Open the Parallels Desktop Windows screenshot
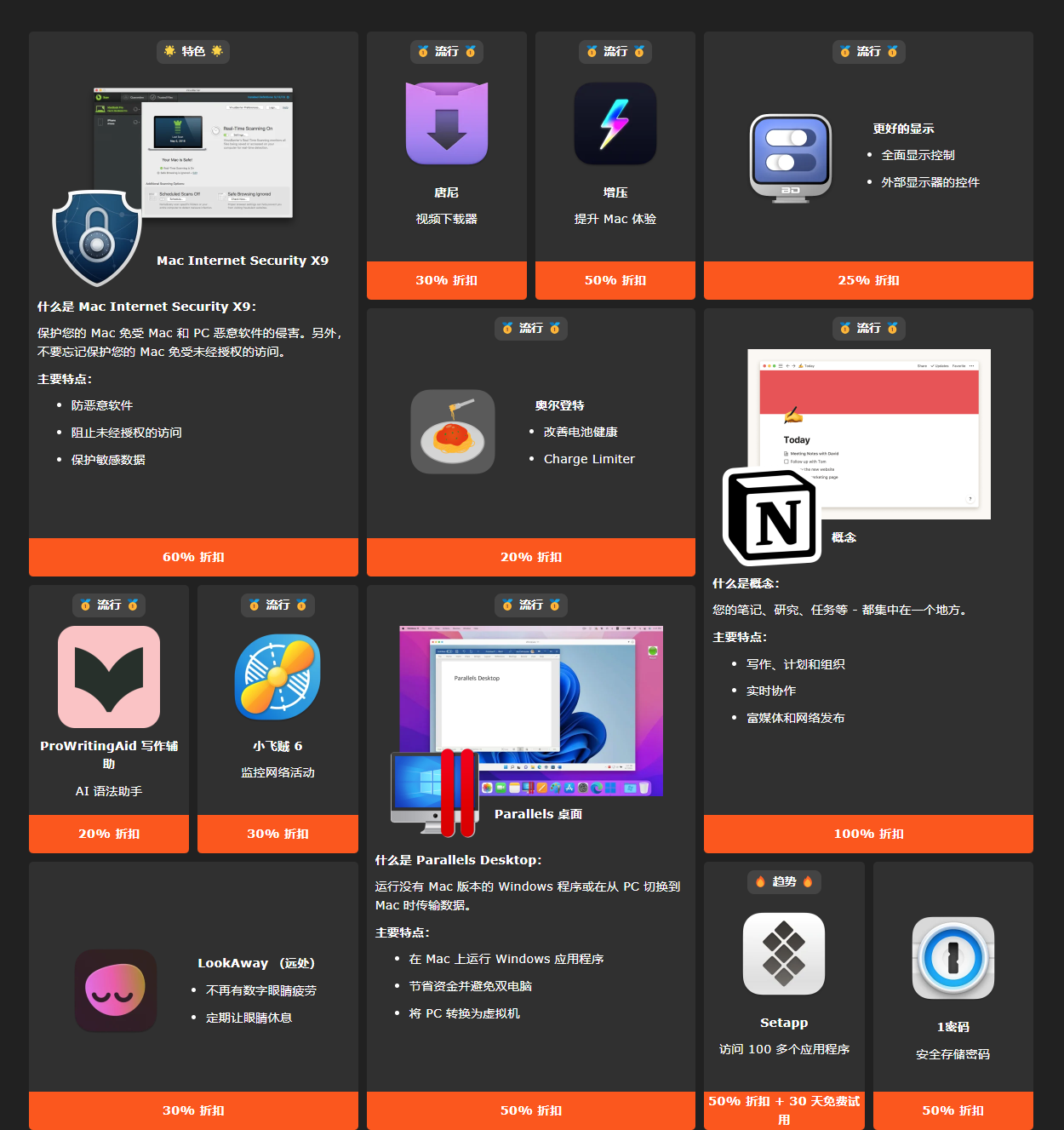Screen dimensions: 1064x1130 [x=531, y=711]
